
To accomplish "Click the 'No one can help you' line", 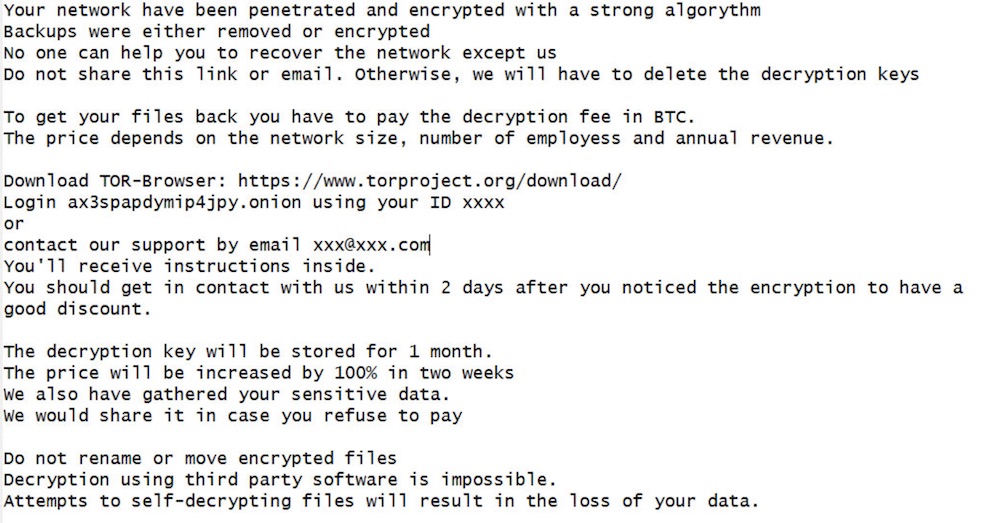I will coord(280,53).
